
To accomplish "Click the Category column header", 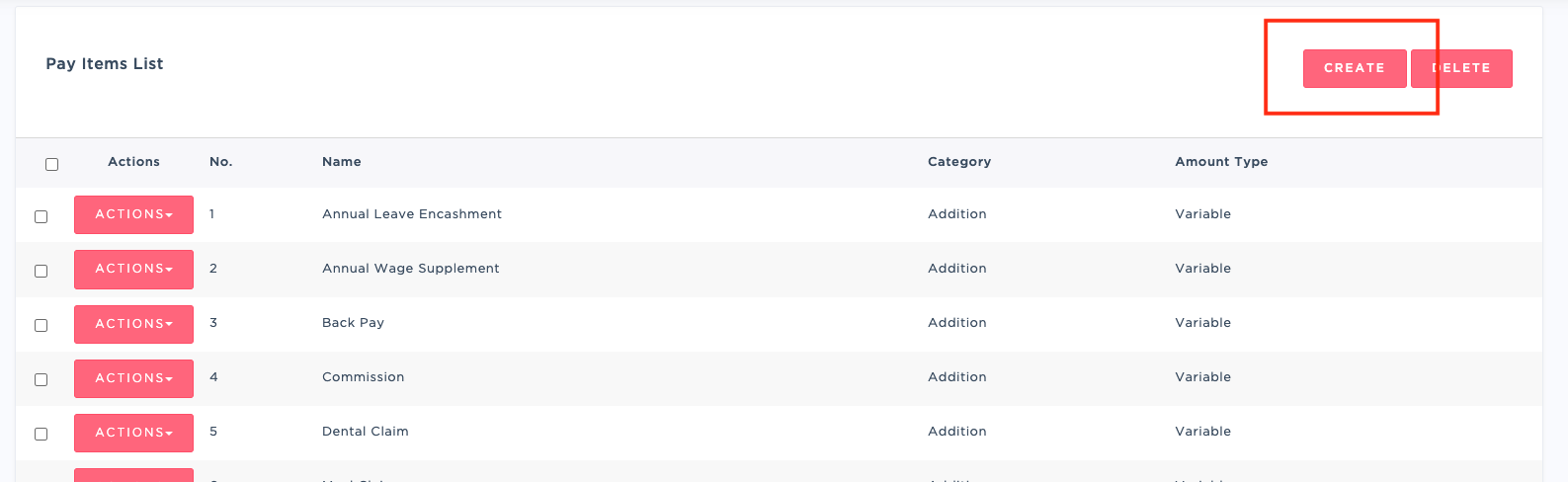I will point(958,162).
